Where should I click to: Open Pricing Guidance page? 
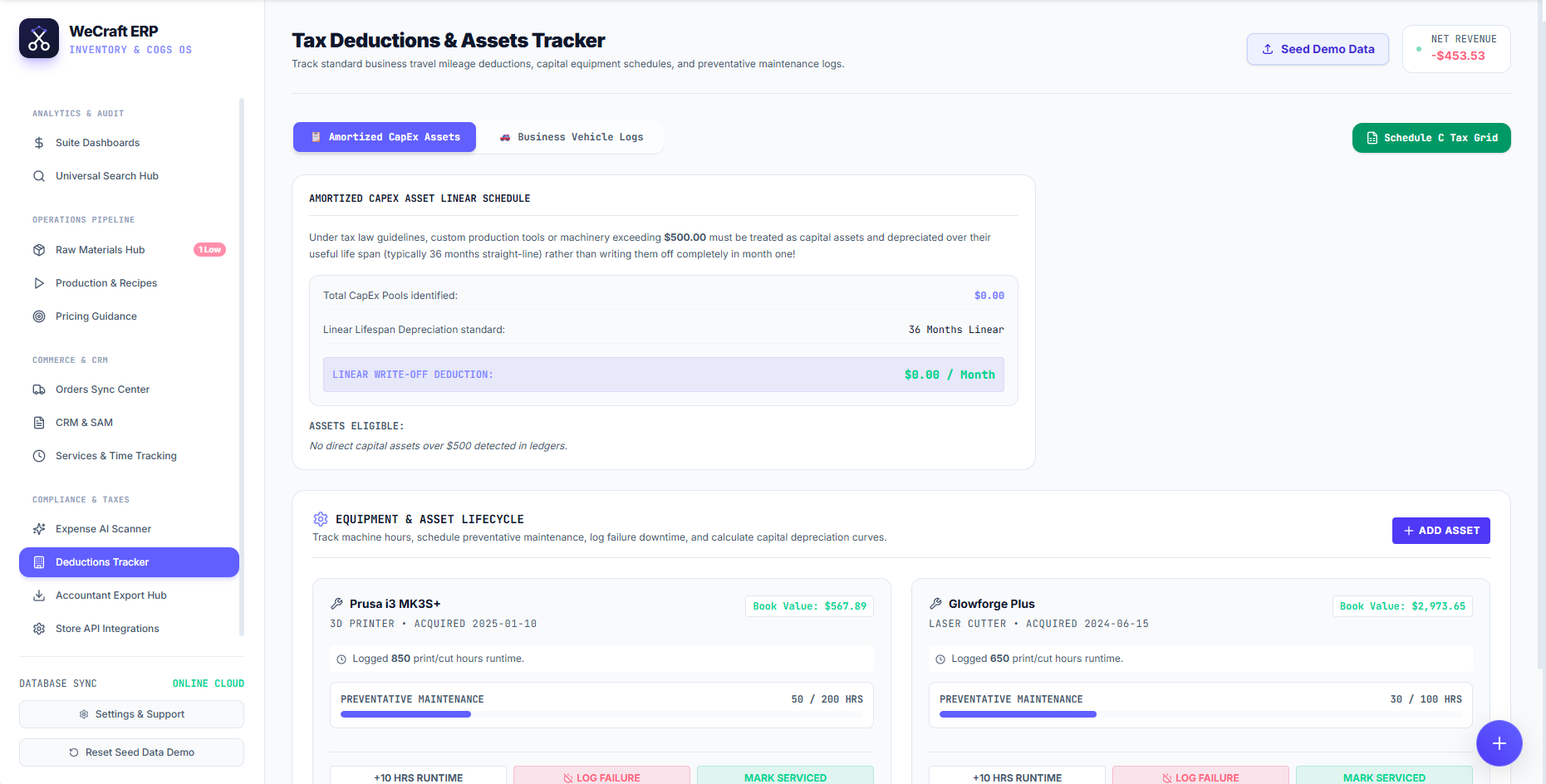tap(129, 316)
